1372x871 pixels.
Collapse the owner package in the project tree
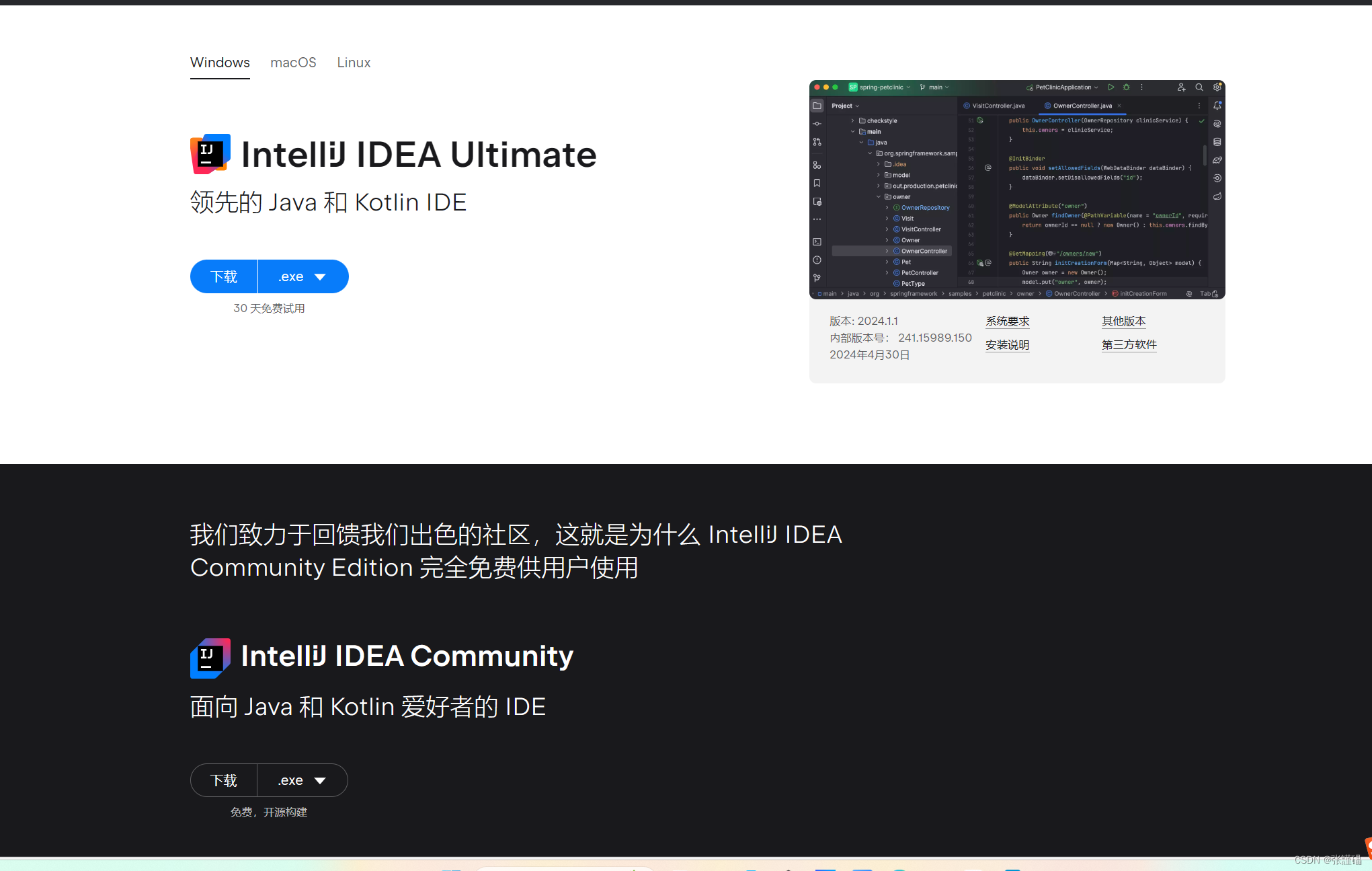(879, 196)
